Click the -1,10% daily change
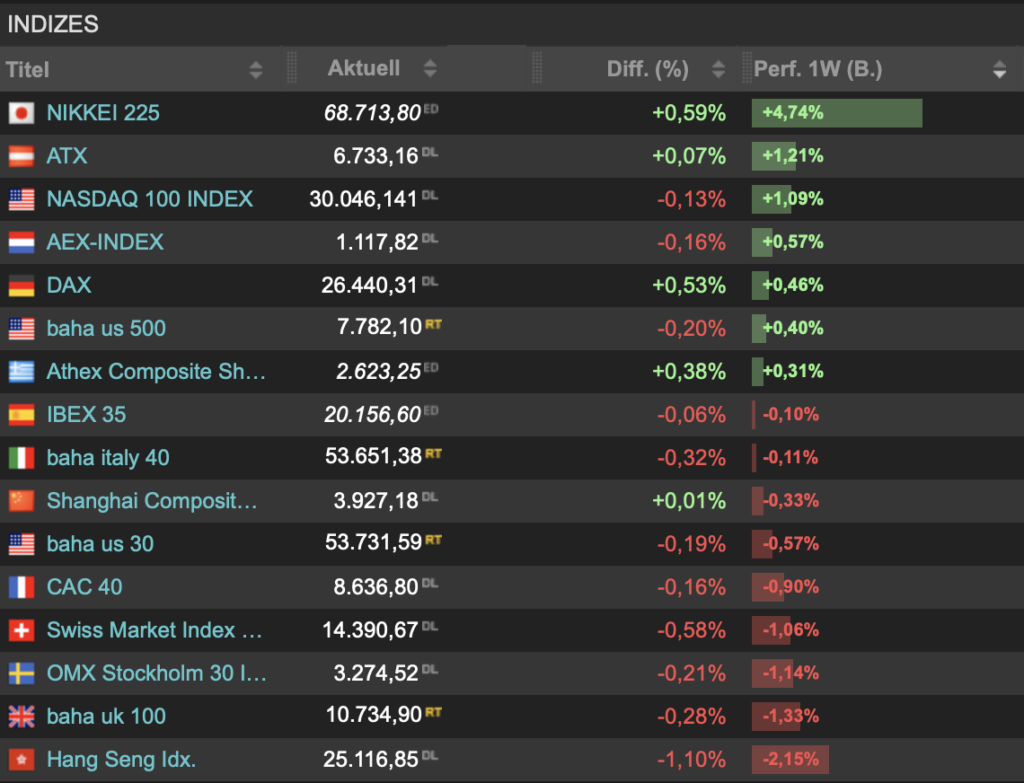Screen dimensions: 1024x783 [691, 759]
